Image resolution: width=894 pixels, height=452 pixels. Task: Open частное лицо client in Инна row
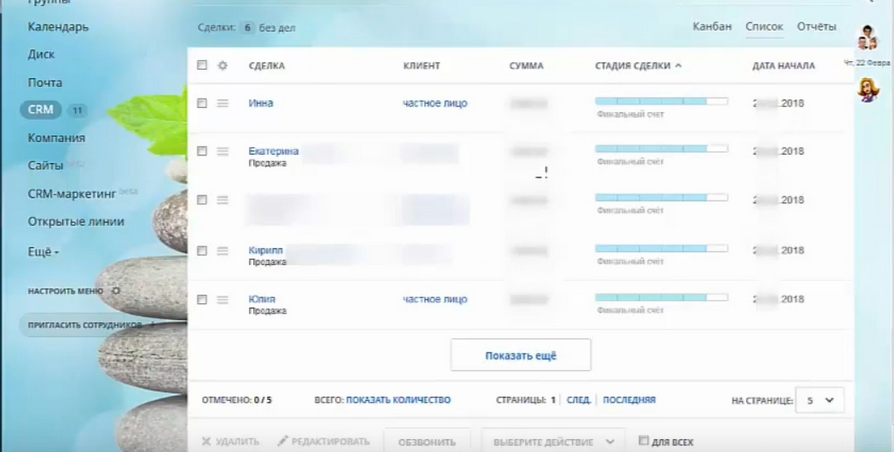pyautogui.click(x=435, y=103)
